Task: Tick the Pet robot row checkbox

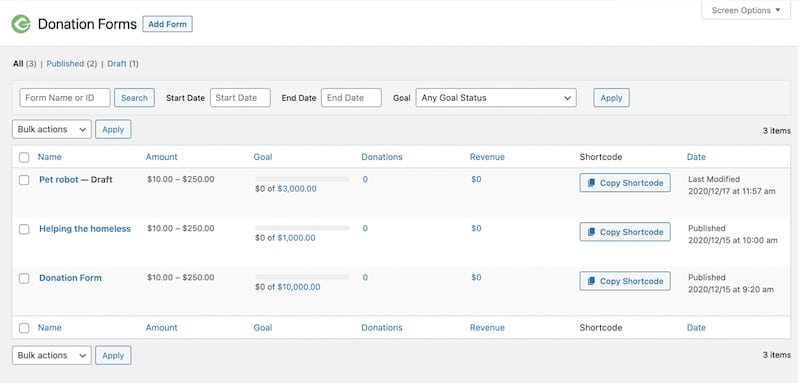Action: [x=24, y=180]
